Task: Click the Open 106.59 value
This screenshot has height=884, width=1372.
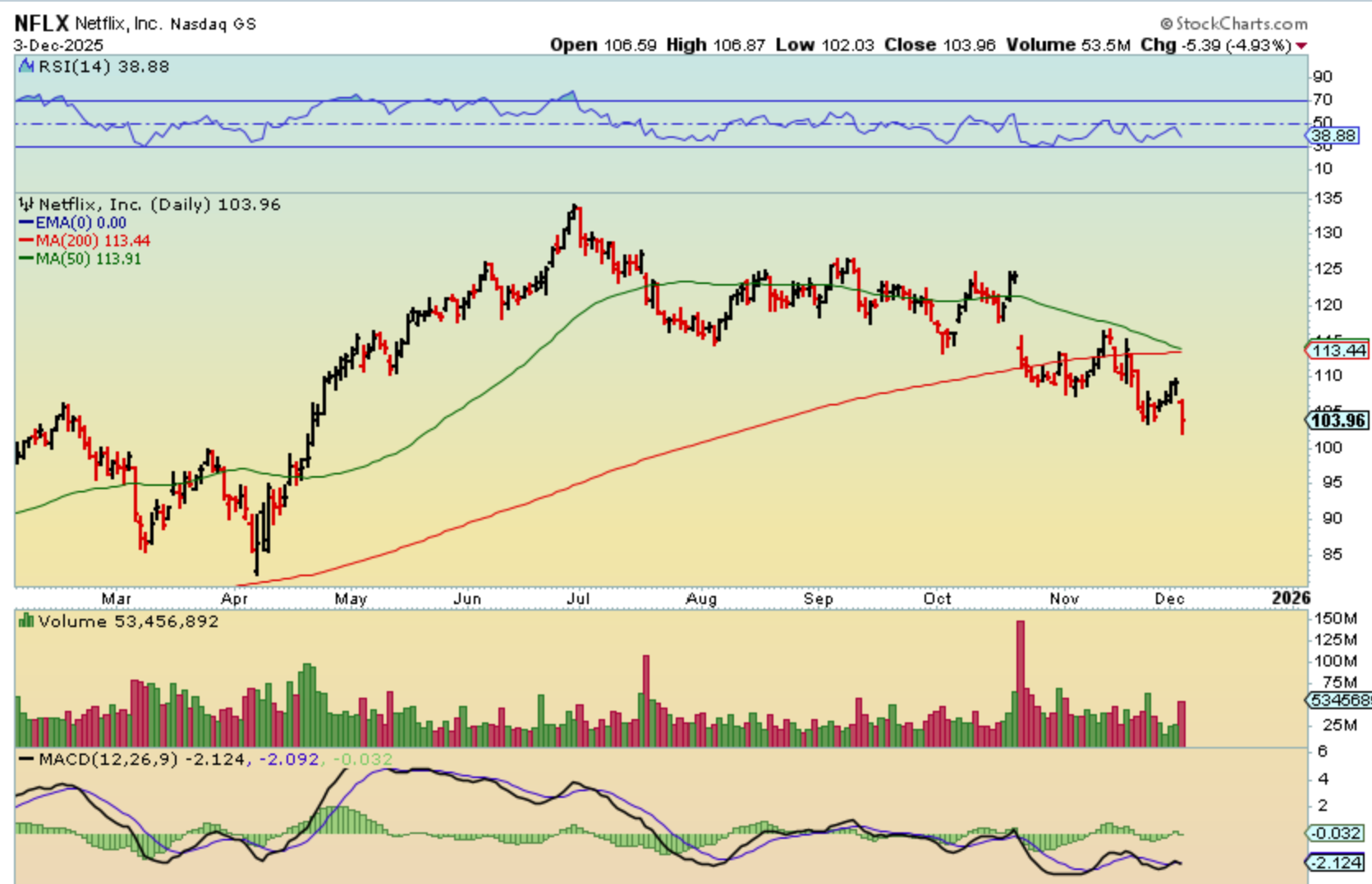Action: click(603, 45)
